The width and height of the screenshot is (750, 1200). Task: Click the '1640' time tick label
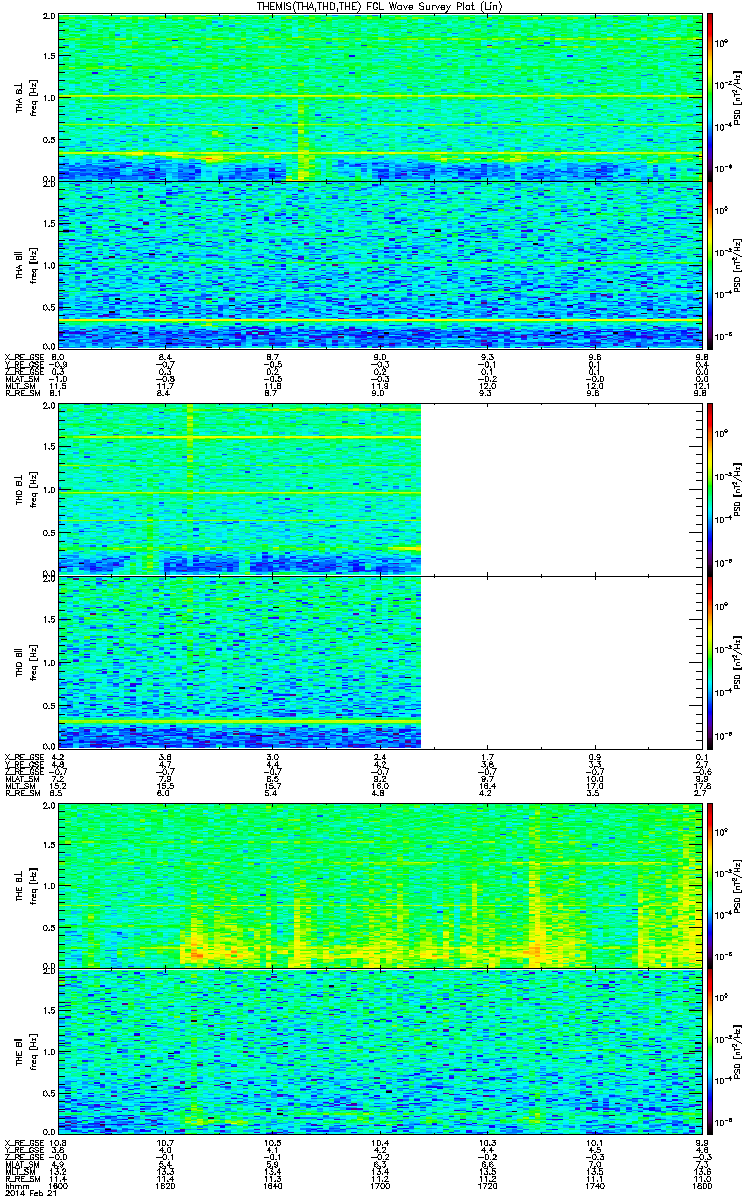point(272,1187)
